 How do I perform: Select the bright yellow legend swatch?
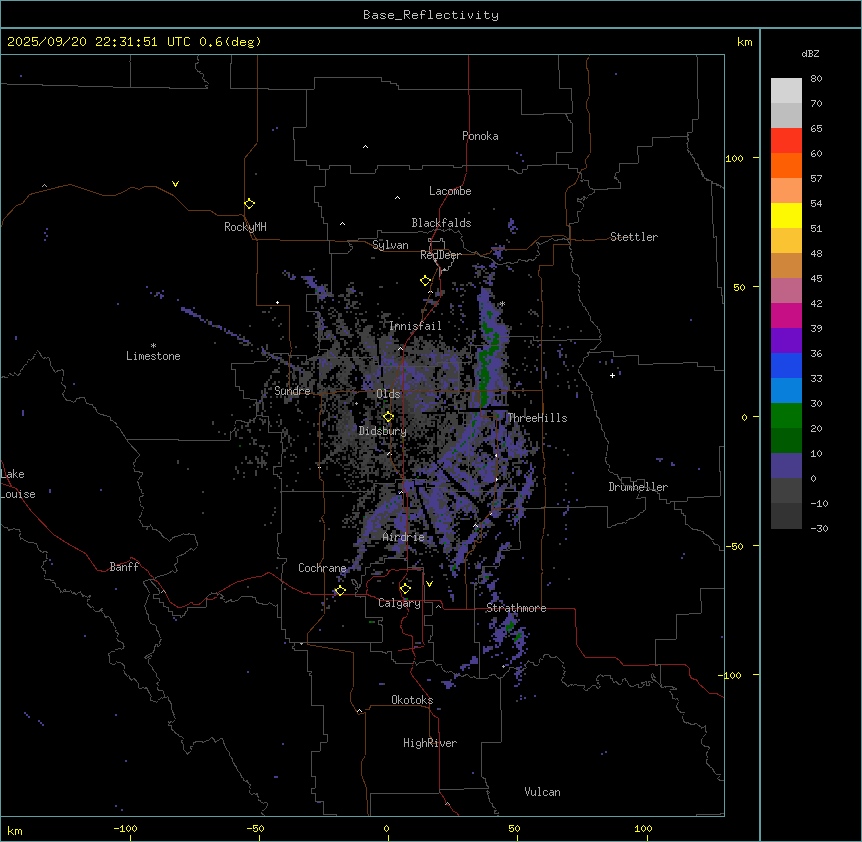click(x=786, y=215)
